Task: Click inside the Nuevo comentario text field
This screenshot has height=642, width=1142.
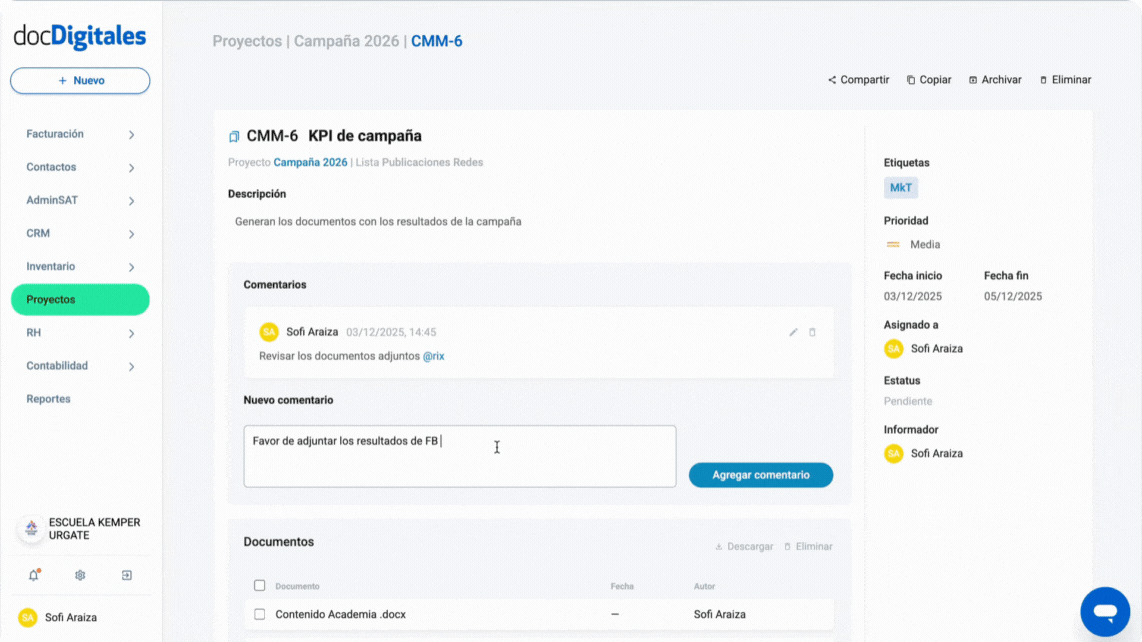Action: [459, 457]
